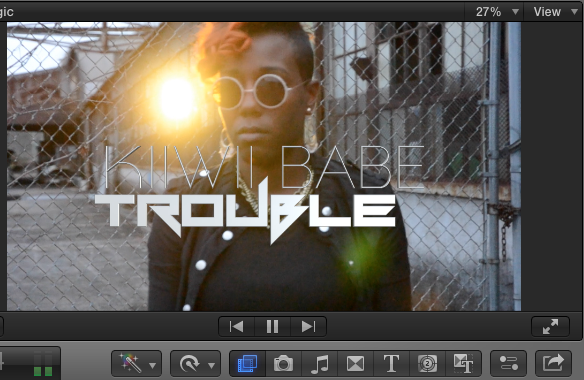Image resolution: width=584 pixels, height=380 pixels.
Task: Toggle the green audio meters display
Action: 43,363
